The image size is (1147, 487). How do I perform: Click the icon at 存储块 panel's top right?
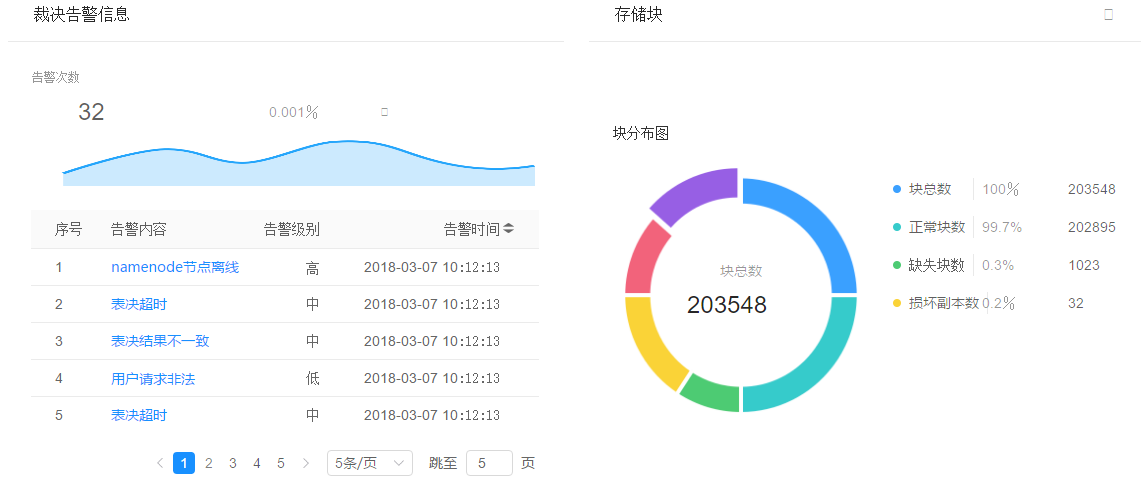pyautogui.click(x=1108, y=15)
